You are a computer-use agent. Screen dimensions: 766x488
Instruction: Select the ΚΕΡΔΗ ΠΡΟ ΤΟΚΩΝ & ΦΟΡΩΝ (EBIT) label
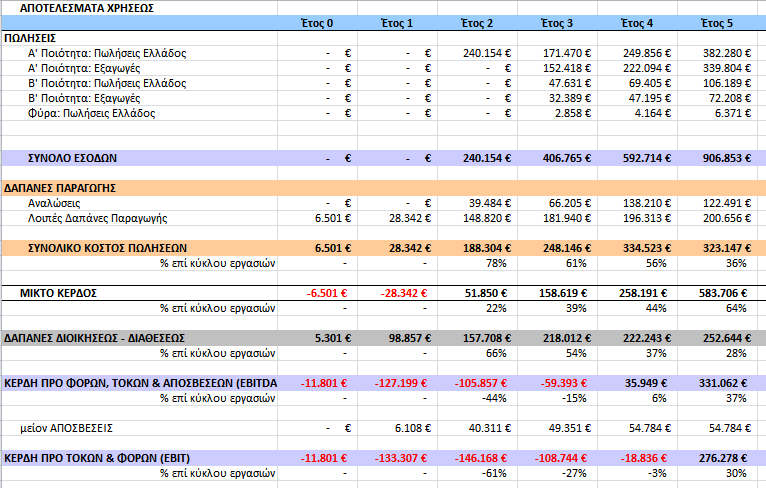97,458
